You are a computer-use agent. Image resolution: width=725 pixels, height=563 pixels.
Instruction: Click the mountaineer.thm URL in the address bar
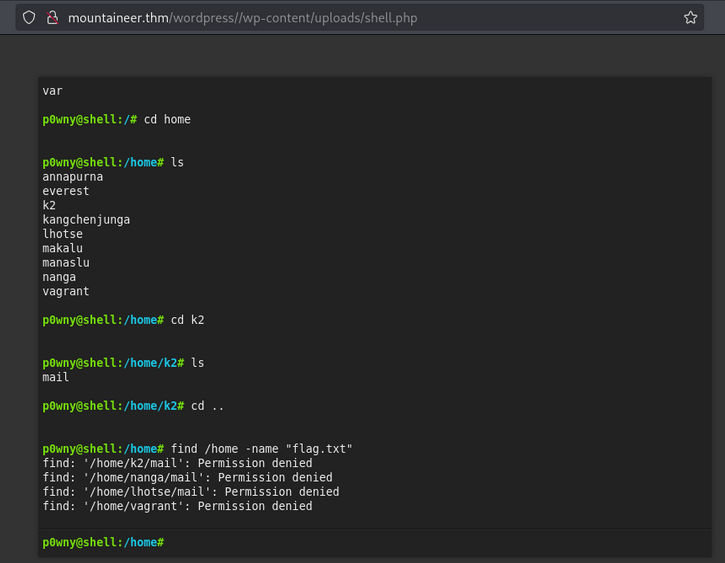(x=242, y=17)
